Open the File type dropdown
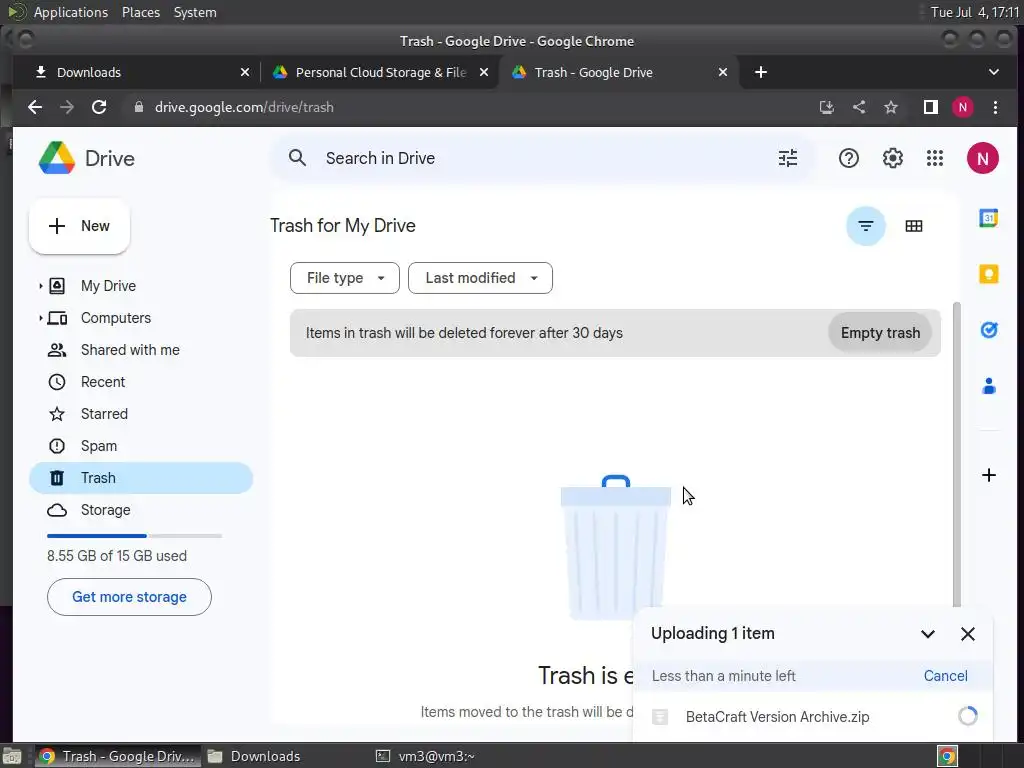Viewport: 1024px width, 768px height. [345, 278]
